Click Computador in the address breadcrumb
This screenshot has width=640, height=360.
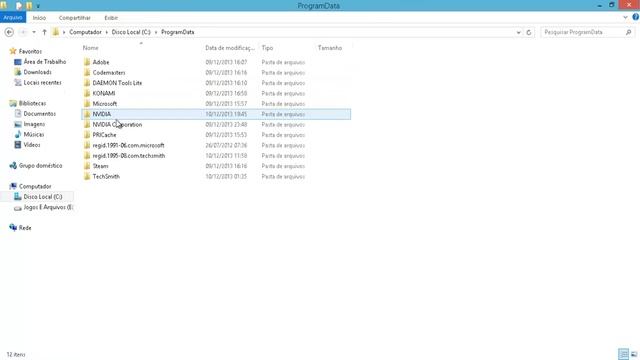(x=85, y=32)
